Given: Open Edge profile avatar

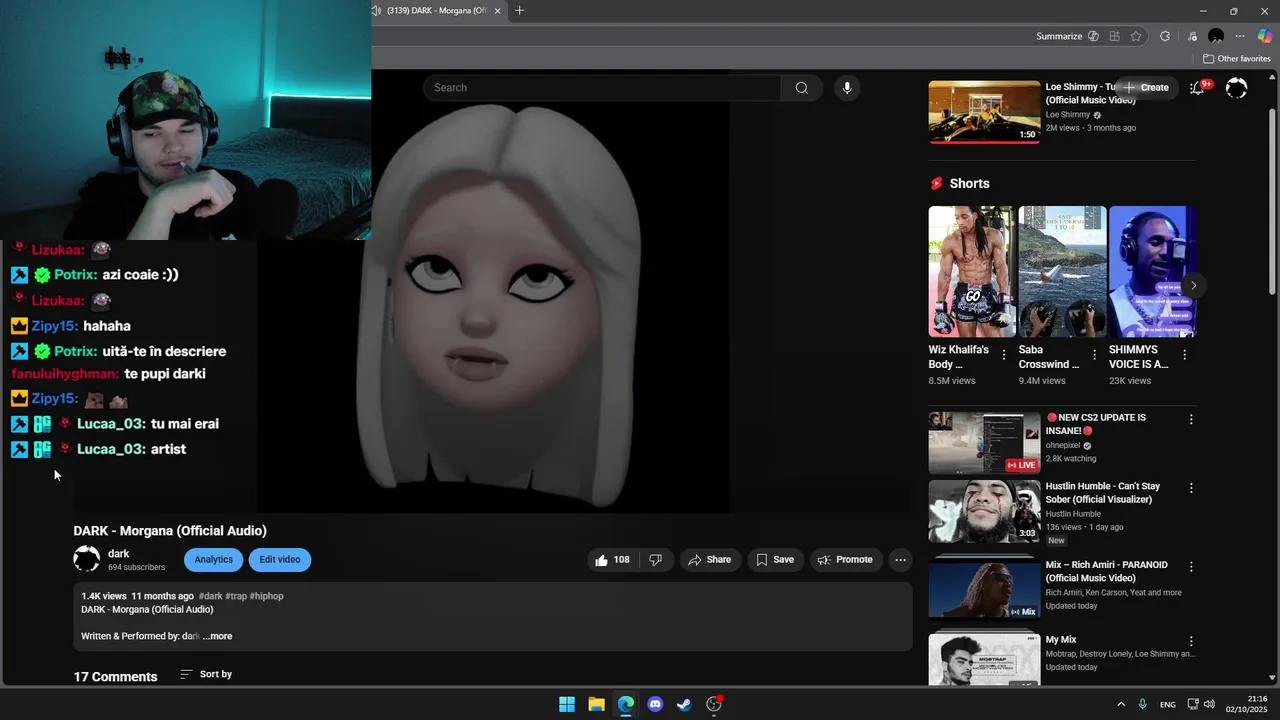Looking at the screenshot, I should click(1216, 36).
